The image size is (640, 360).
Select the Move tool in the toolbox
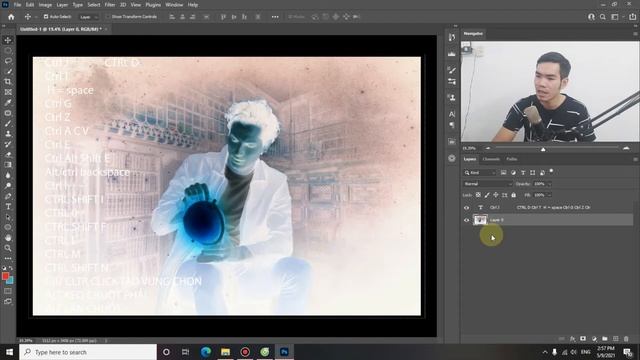(x=8, y=40)
